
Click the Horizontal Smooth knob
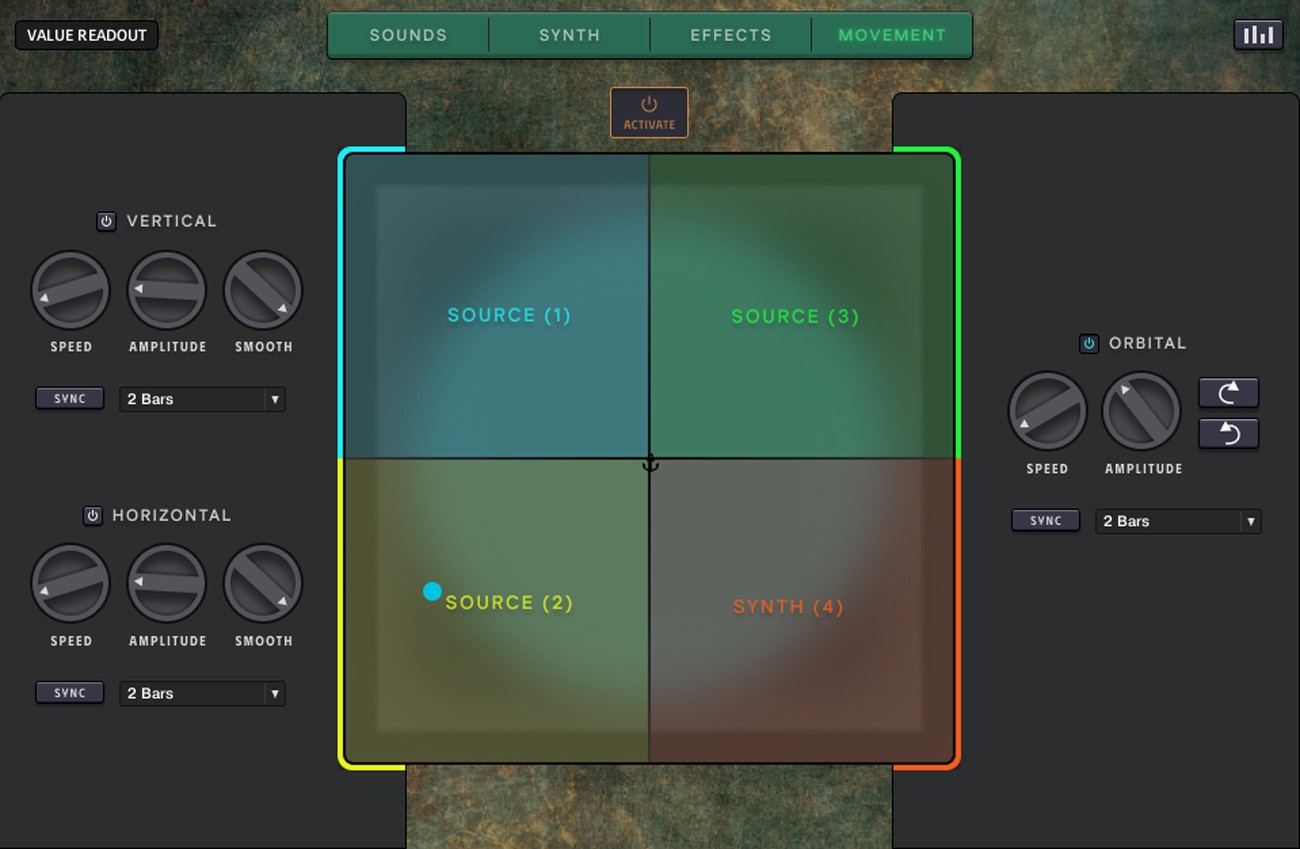262,582
